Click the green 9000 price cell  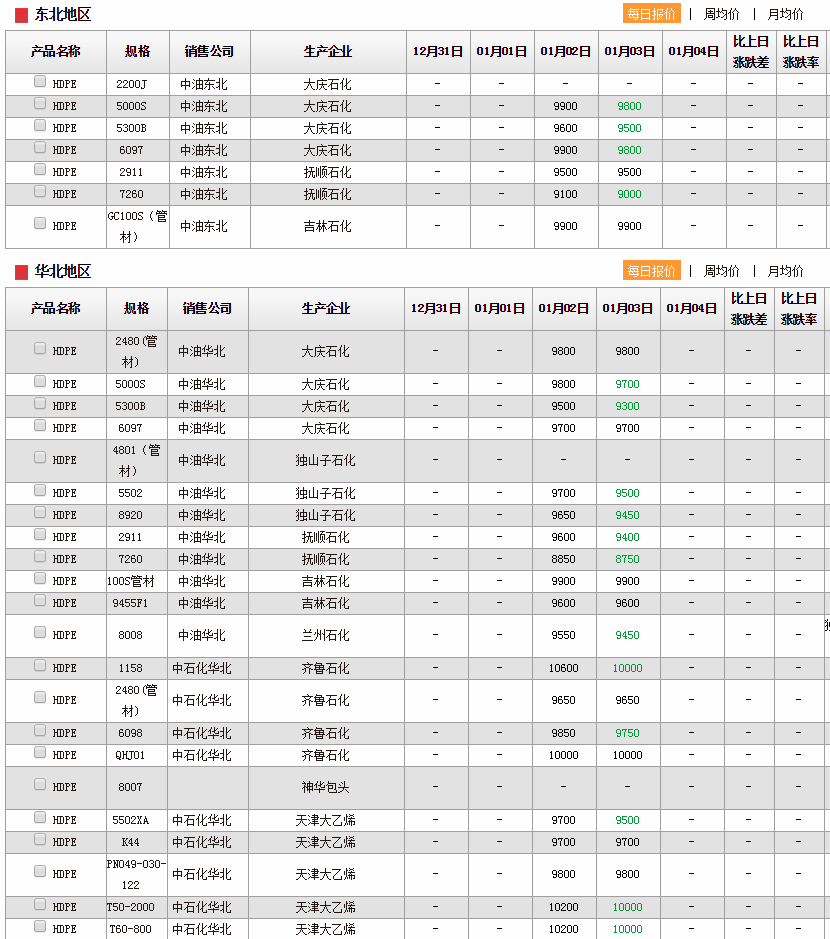(629, 194)
